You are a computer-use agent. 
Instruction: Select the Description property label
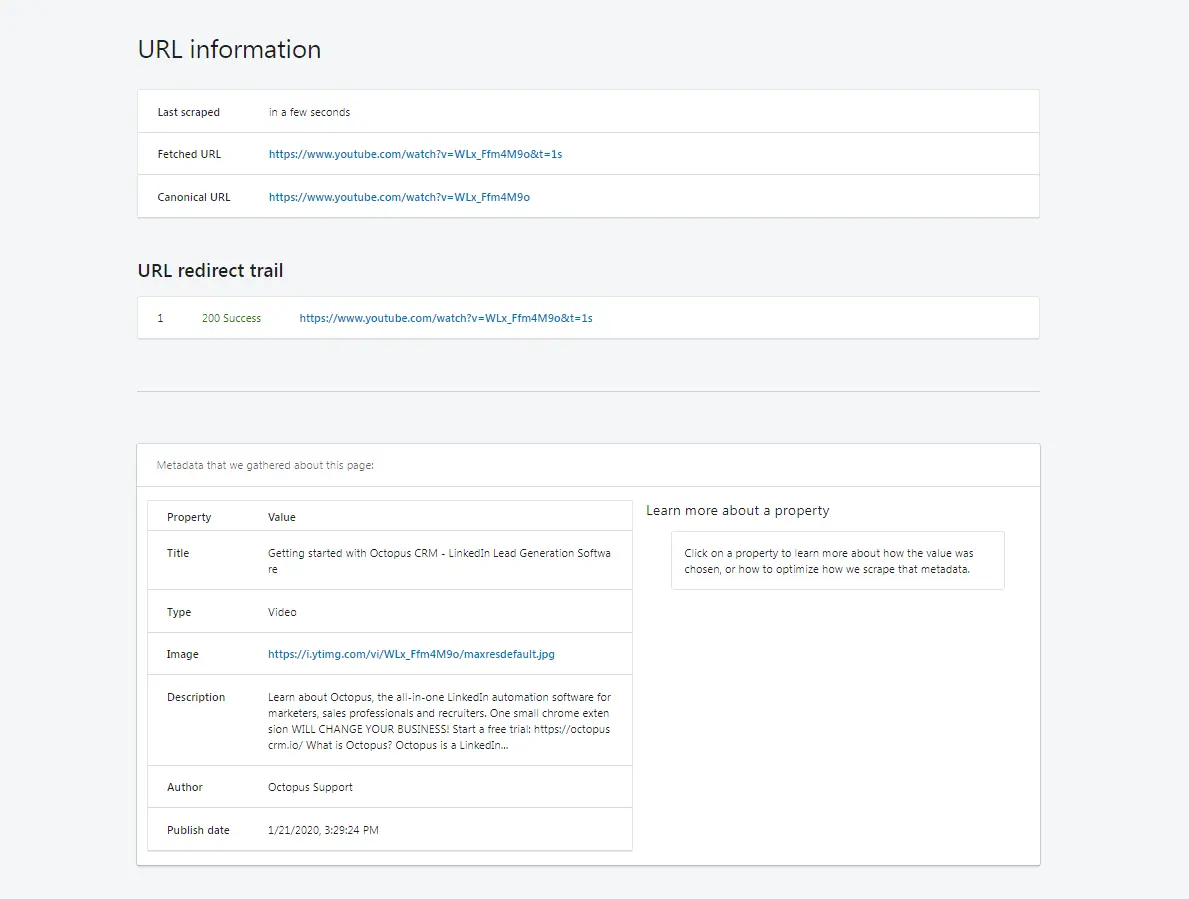196,697
